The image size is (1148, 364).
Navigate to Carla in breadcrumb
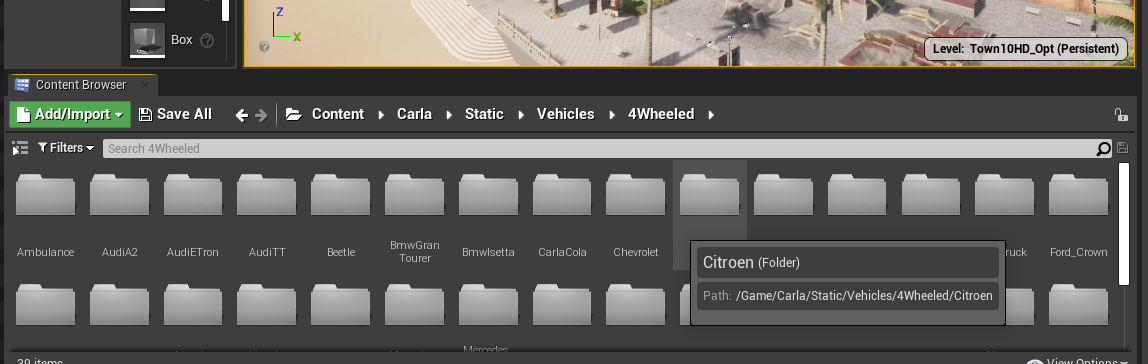tap(414, 114)
